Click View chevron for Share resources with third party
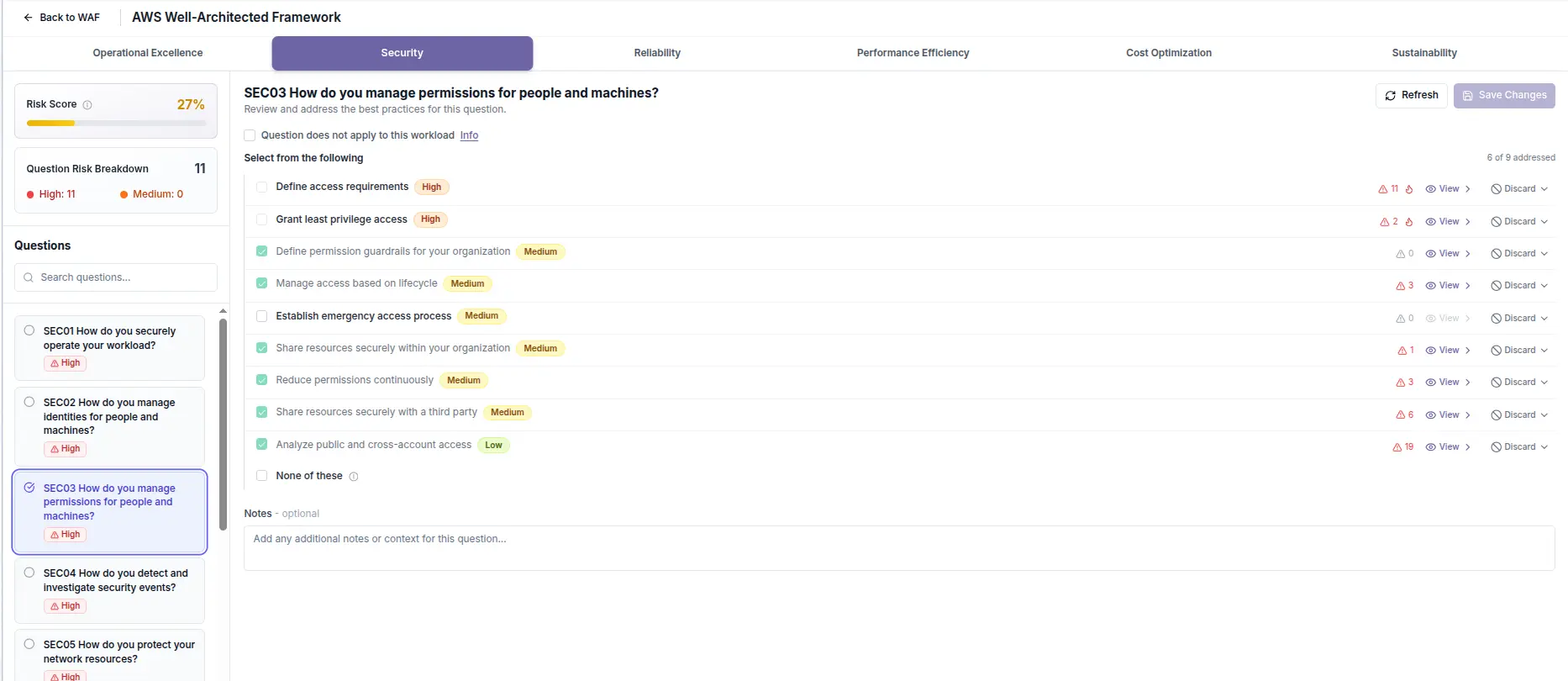The height and width of the screenshot is (681, 1568). click(x=1468, y=415)
